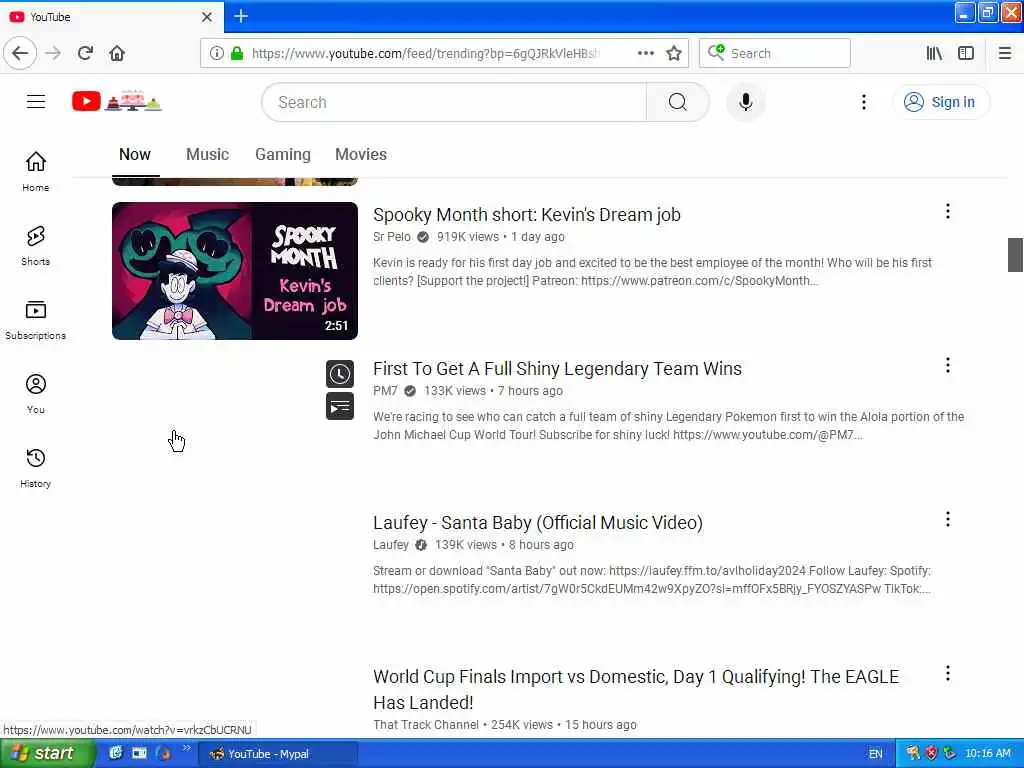Open video title Spooky Month short: Kevin's Dream job
This screenshot has height=768, width=1024.
coord(526,215)
